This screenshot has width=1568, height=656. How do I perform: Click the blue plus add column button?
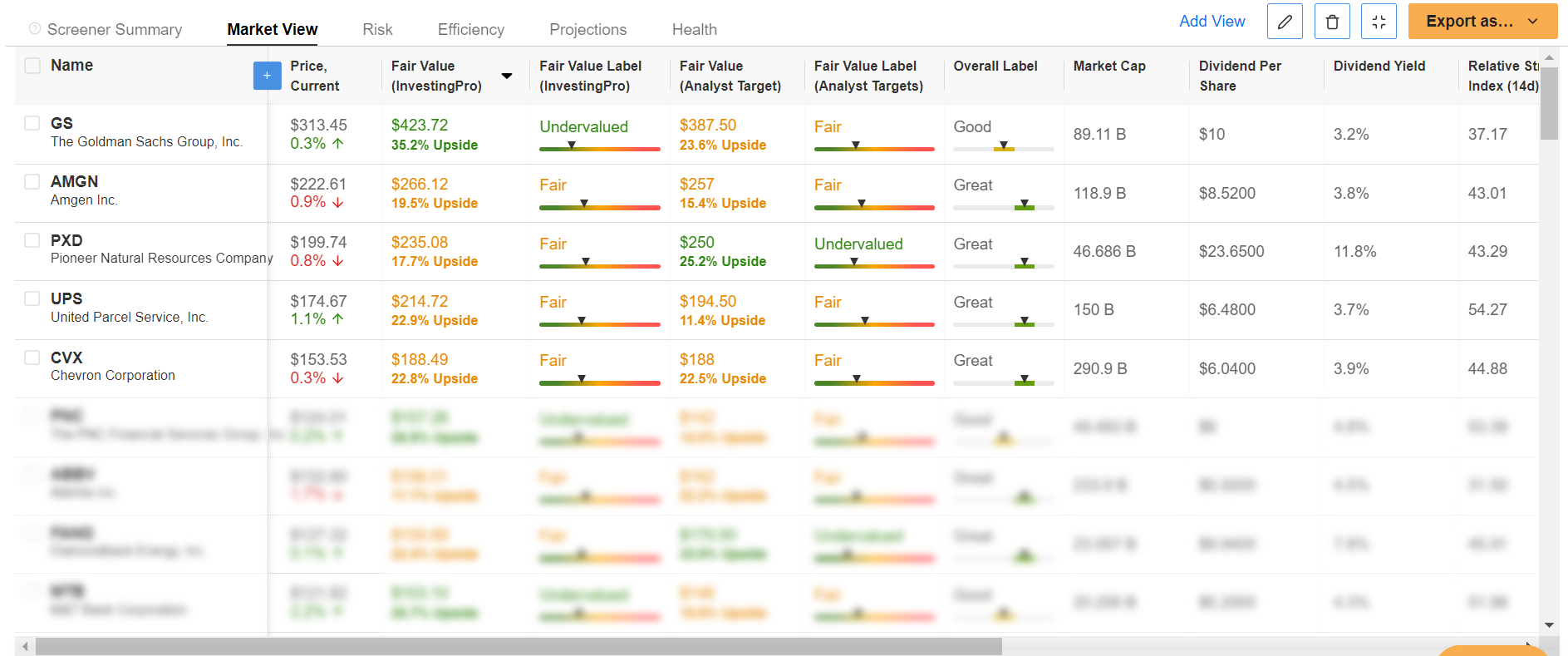tap(267, 76)
